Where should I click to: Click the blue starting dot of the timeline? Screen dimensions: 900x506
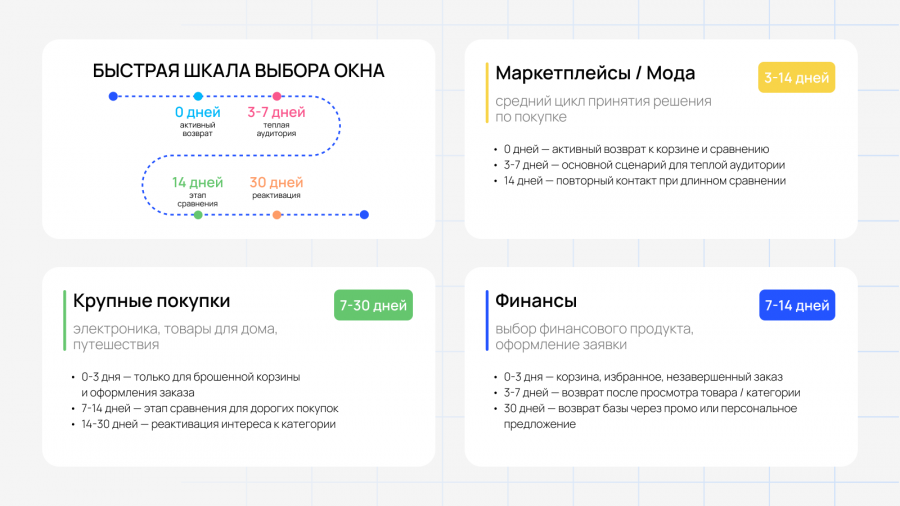[113, 96]
